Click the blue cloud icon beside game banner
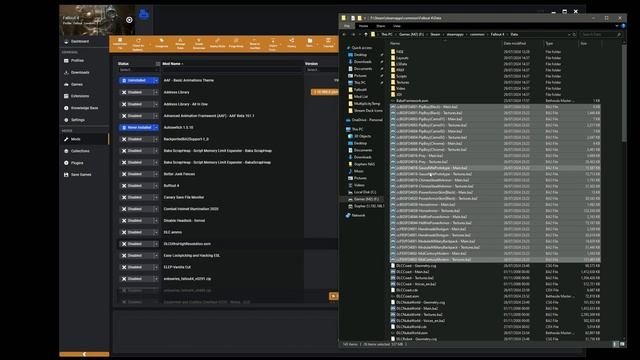The image size is (640, 360). coord(144,15)
